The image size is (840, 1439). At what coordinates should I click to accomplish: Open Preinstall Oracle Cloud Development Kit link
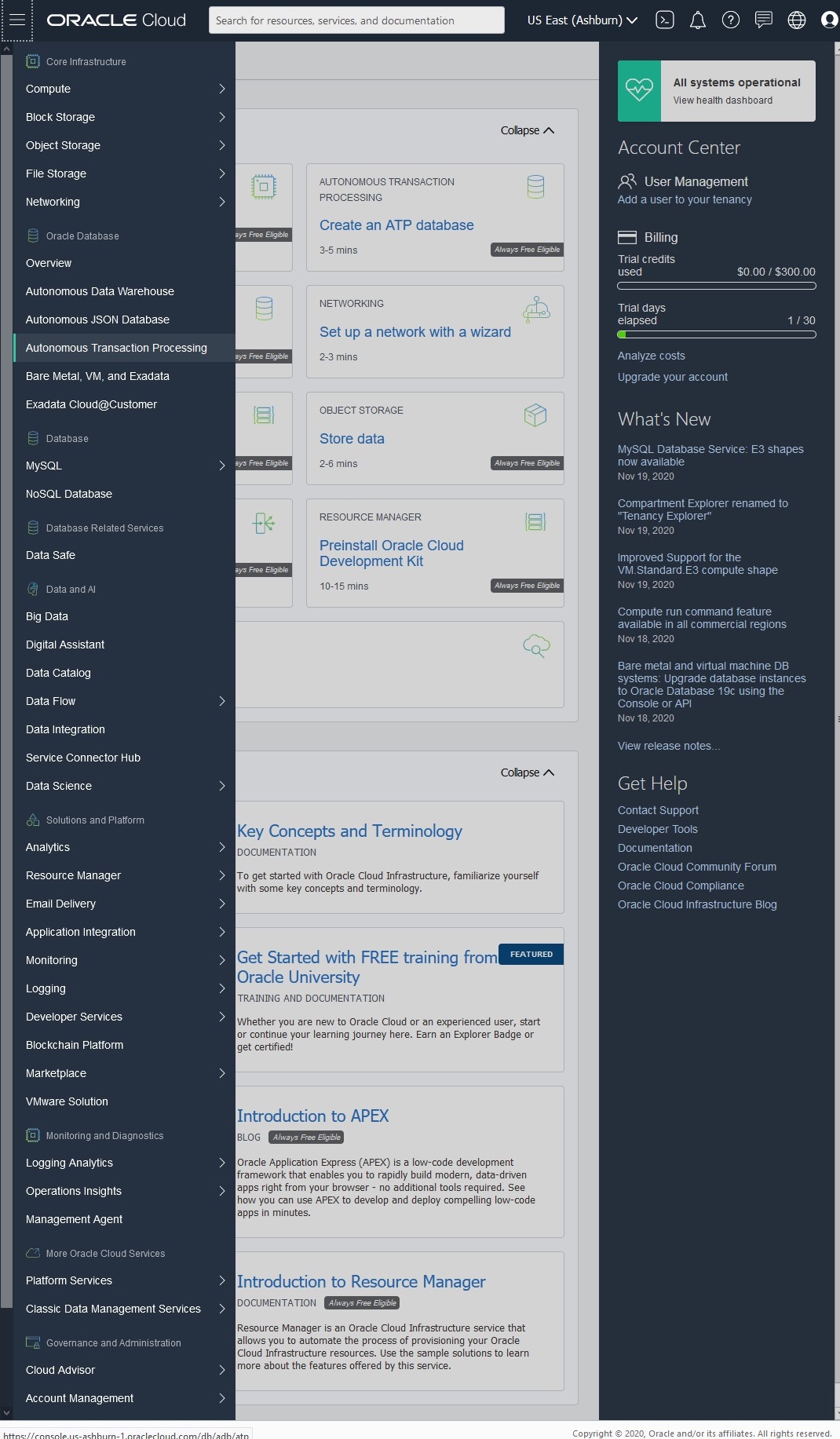(x=392, y=553)
